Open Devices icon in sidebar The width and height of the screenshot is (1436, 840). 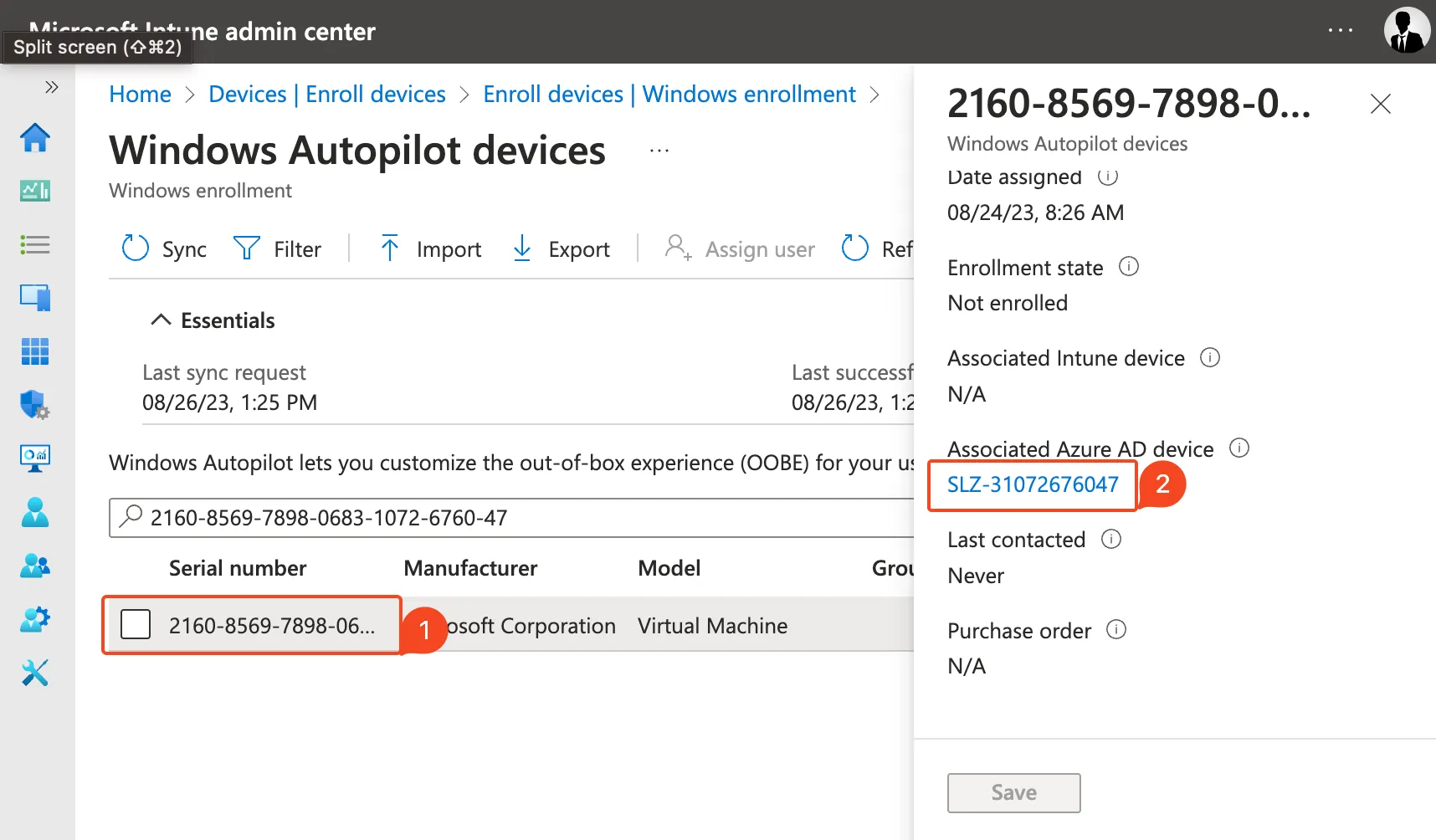point(35,298)
